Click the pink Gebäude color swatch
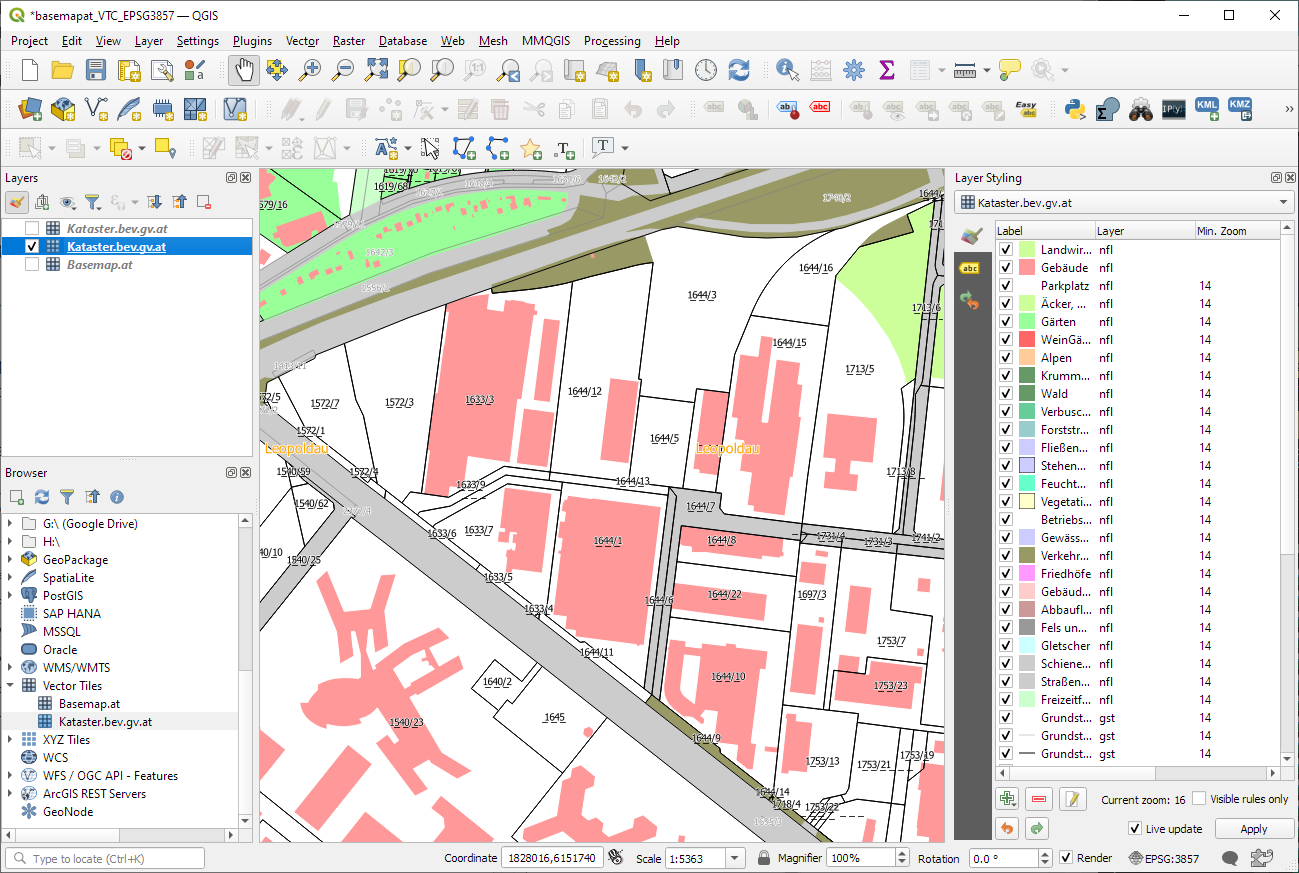The image size is (1299, 873). click(1026, 268)
